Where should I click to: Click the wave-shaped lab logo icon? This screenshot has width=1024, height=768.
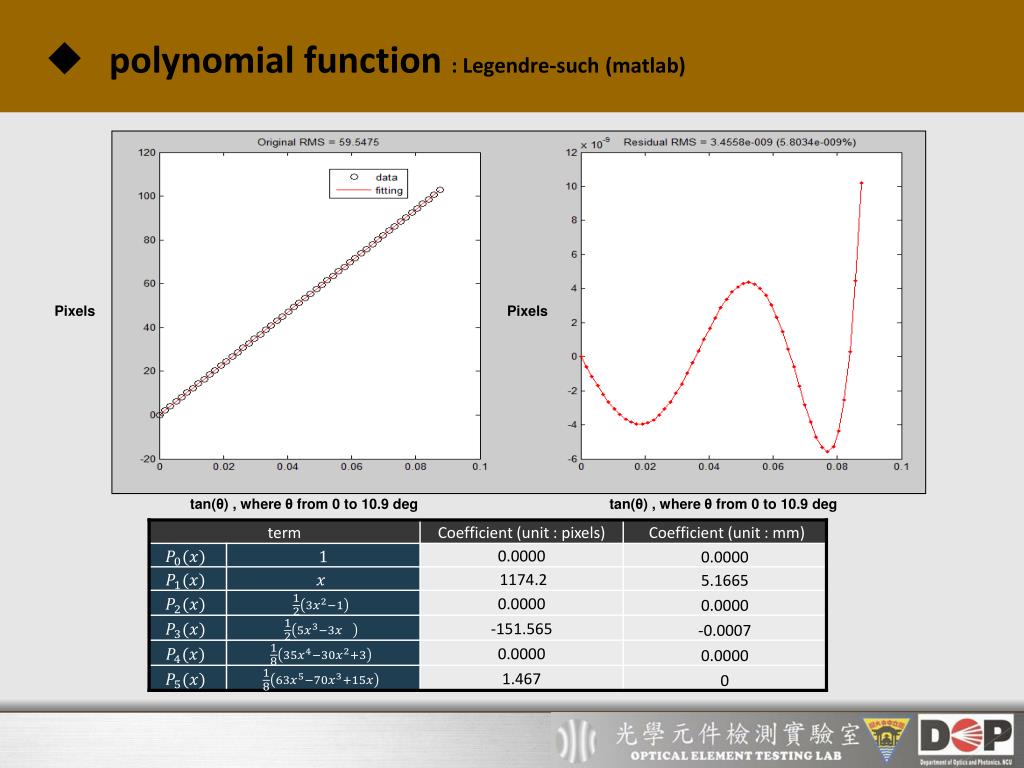pyautogui.click(x=576, y=740)
